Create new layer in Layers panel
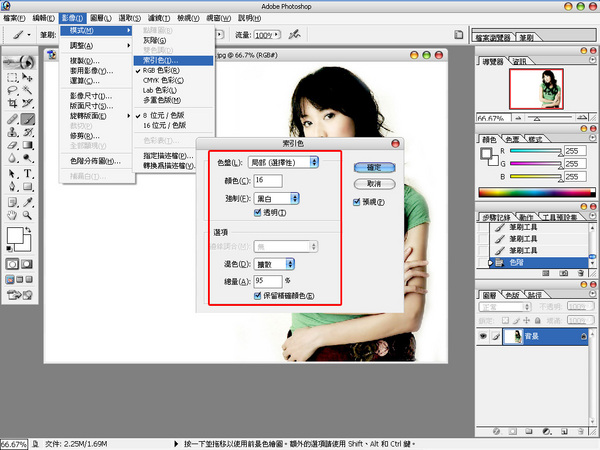This screenshot has height=450, width=600. (x=564, y=432)
